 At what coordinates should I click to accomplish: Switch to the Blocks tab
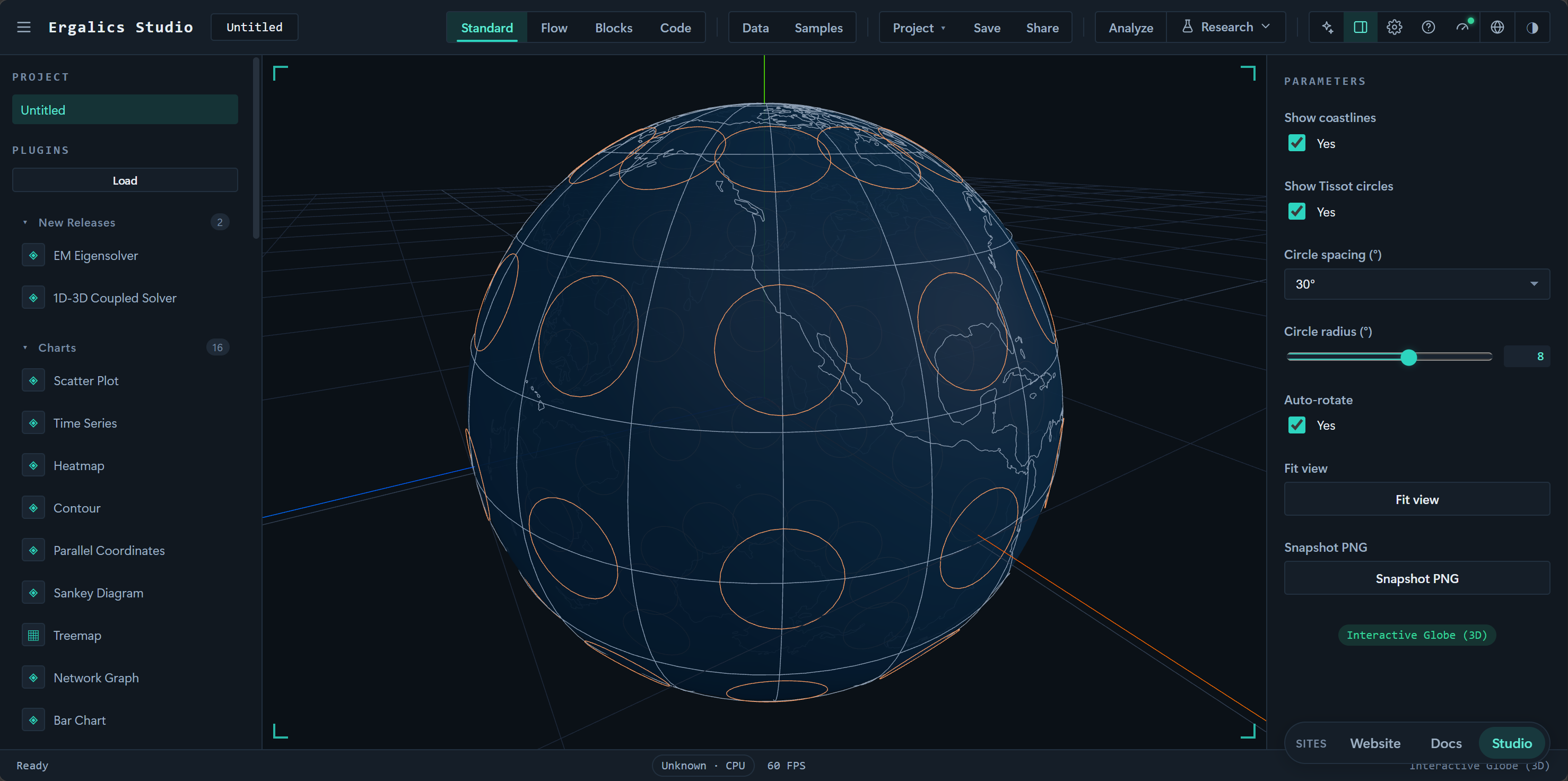pyautogui.click(x=614, y=28)
